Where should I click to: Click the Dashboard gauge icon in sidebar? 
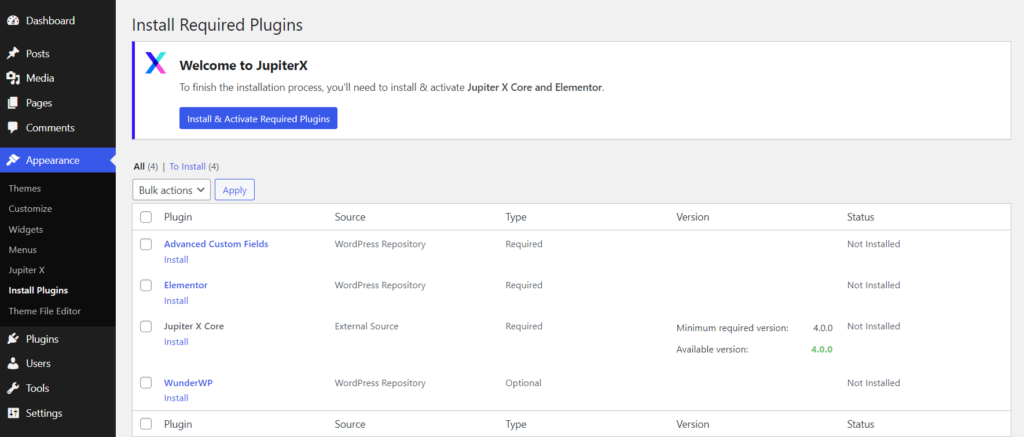12,21
